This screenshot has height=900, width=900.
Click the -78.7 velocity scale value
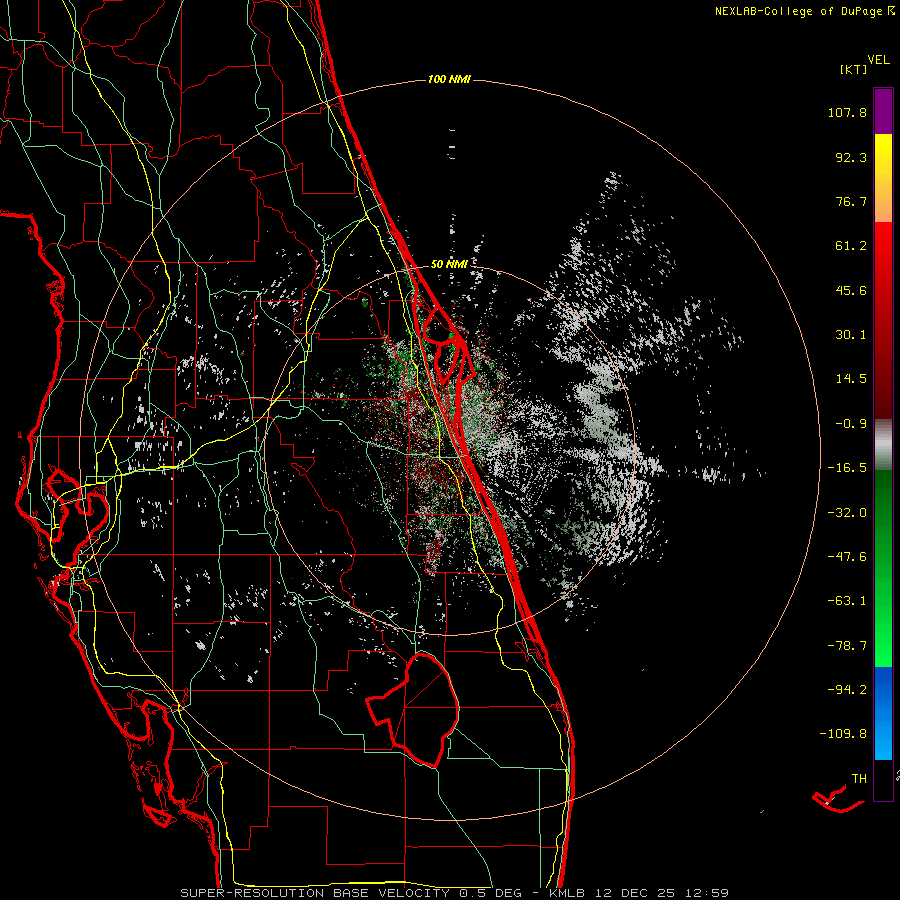point(847,646)
